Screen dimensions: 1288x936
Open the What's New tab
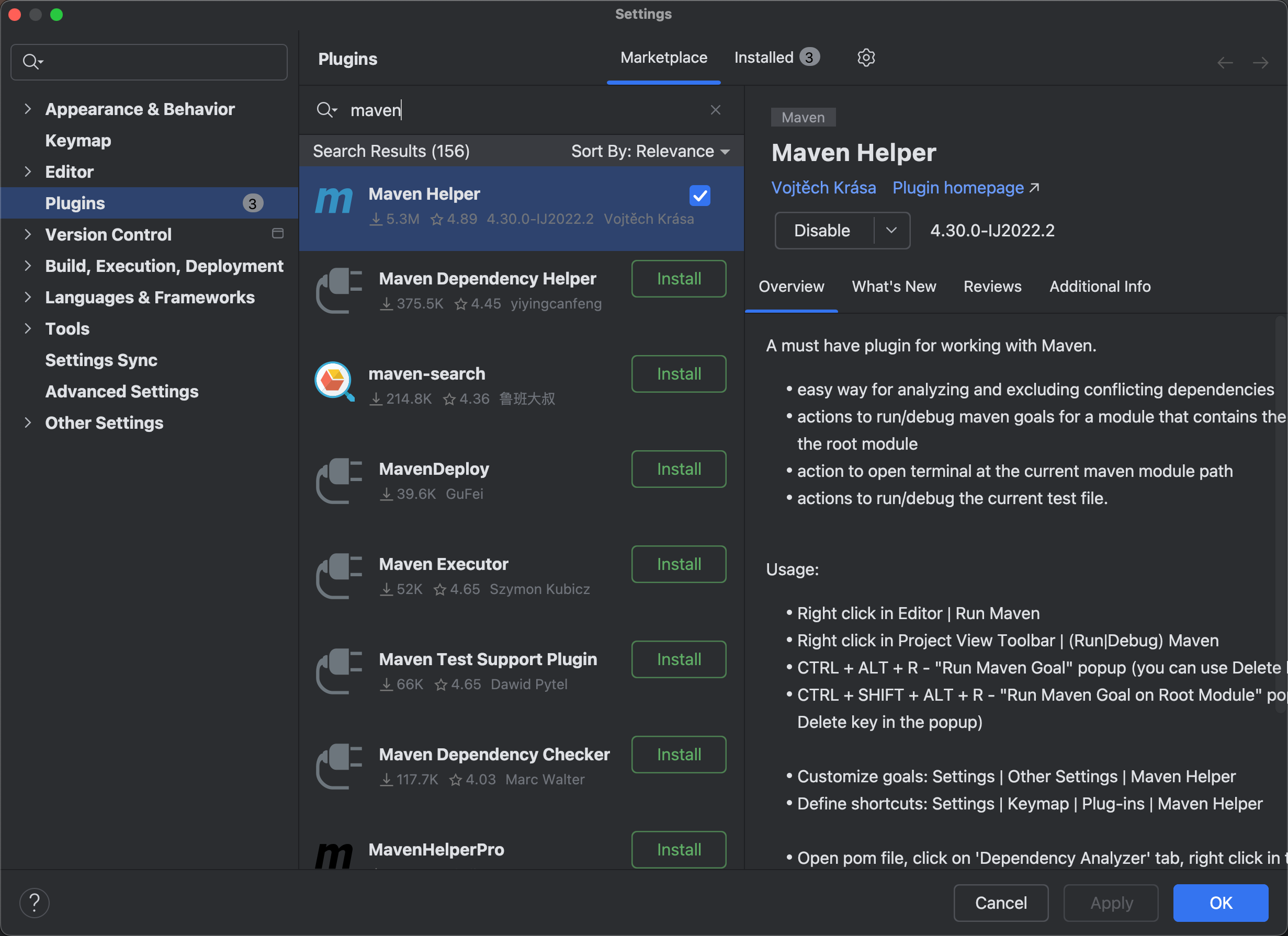point(894,287)
